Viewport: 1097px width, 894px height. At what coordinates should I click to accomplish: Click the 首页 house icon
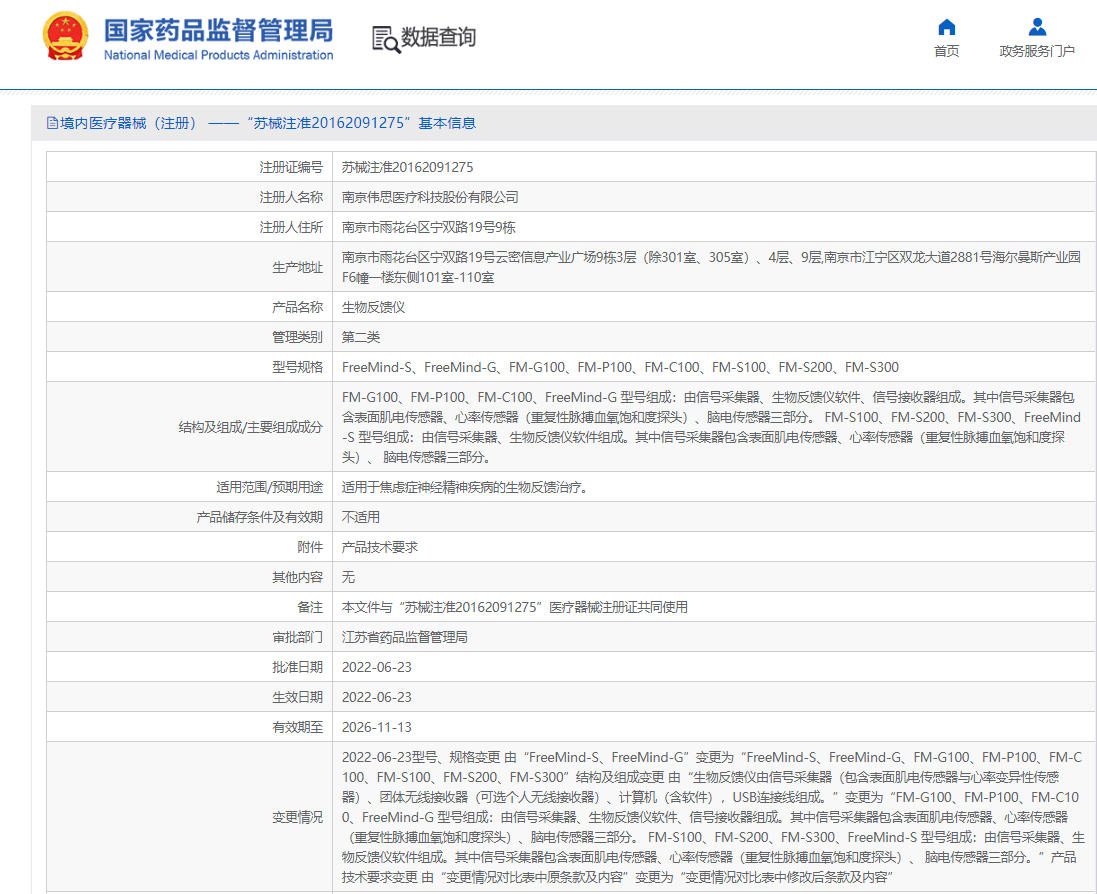(x=946, y=27)
